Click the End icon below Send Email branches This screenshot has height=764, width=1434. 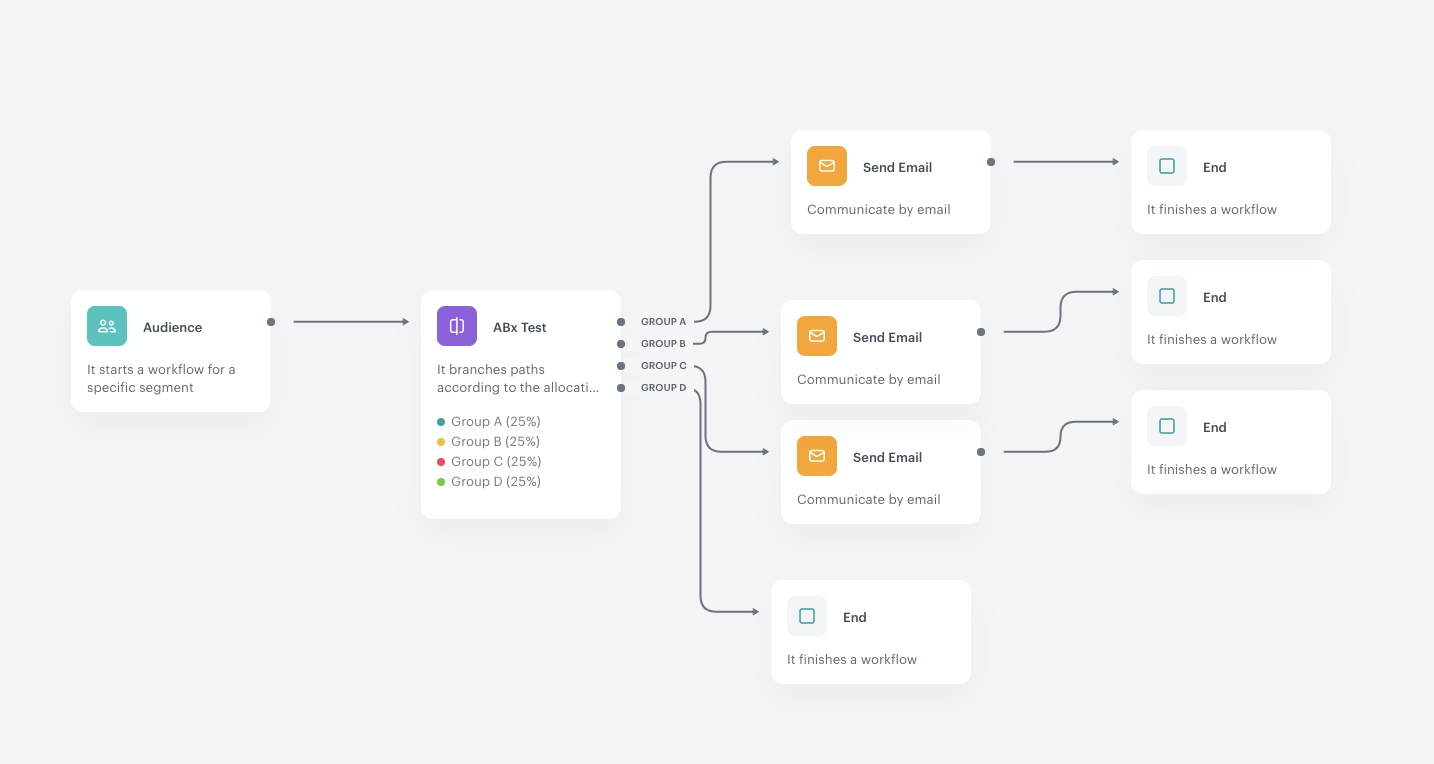coord(807,616)
